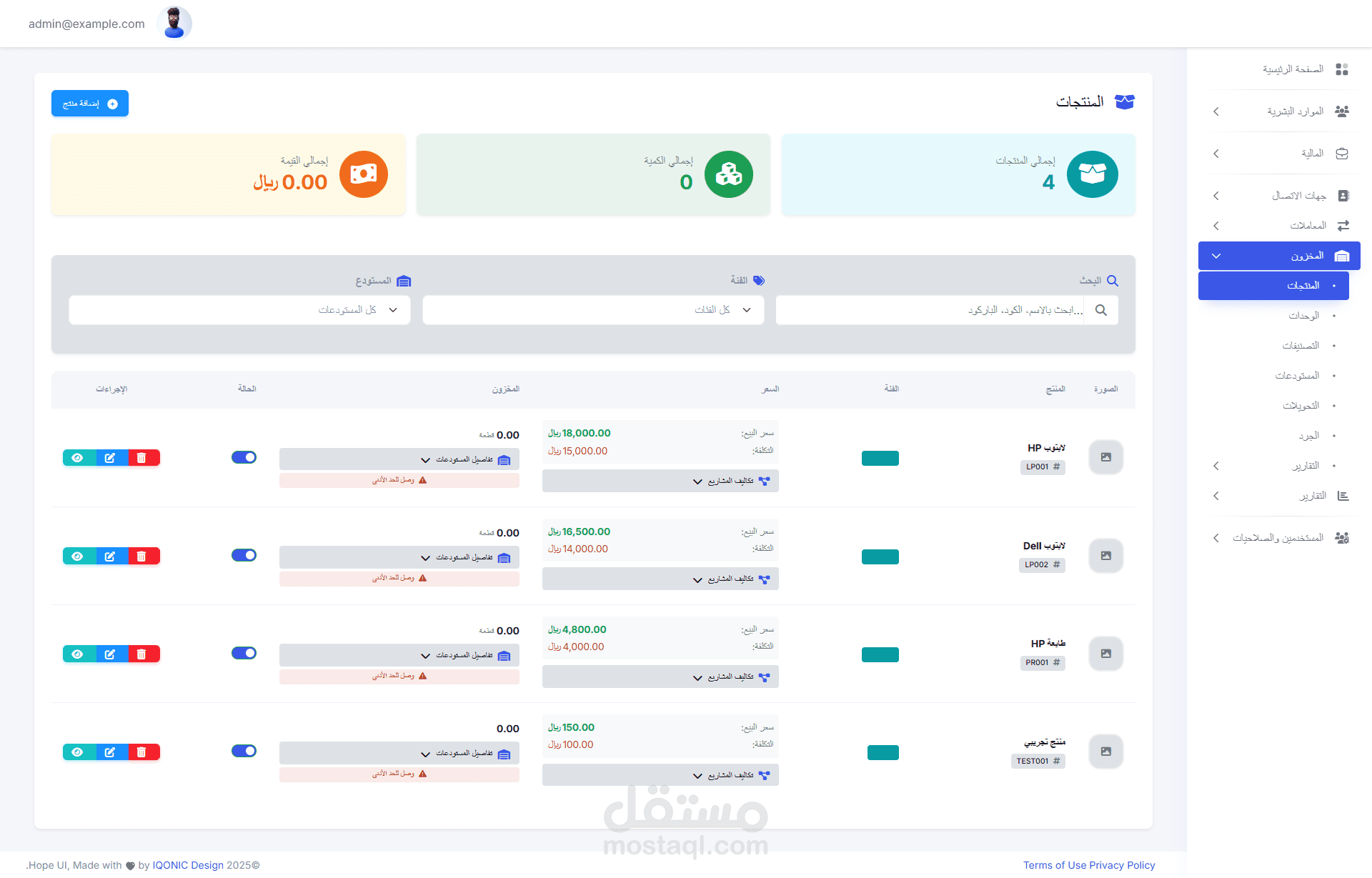Viewport: 1372px width, 878px height.
Task: Click the product search input field
Action: [929, 311]
